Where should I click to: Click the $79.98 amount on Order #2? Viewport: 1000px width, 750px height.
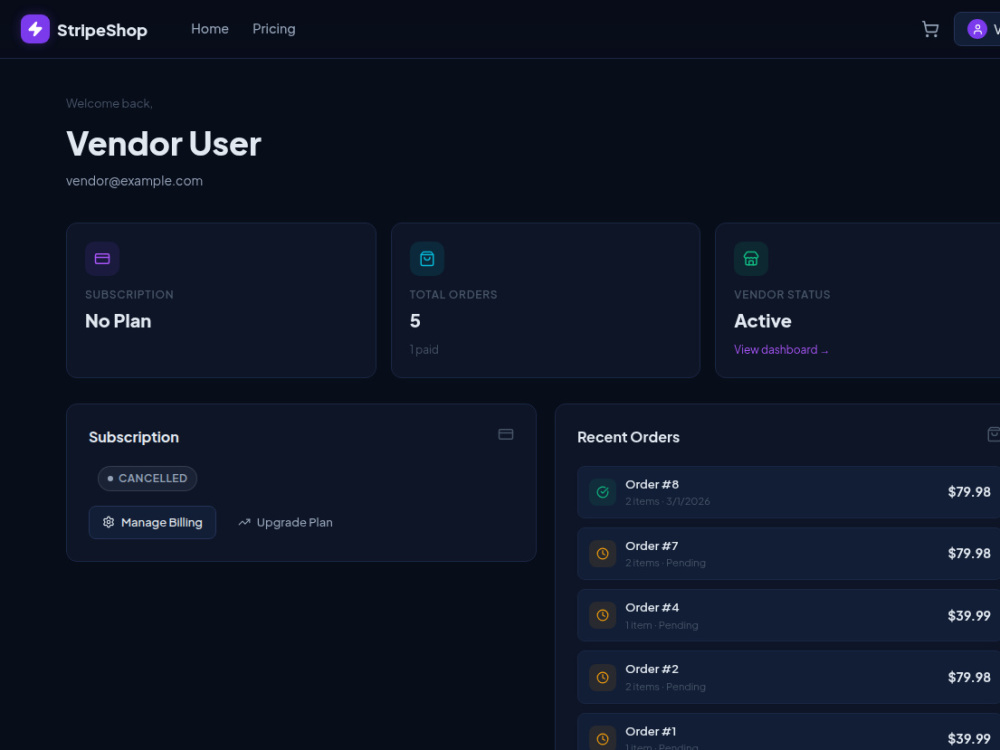click(x=969, y=677)
